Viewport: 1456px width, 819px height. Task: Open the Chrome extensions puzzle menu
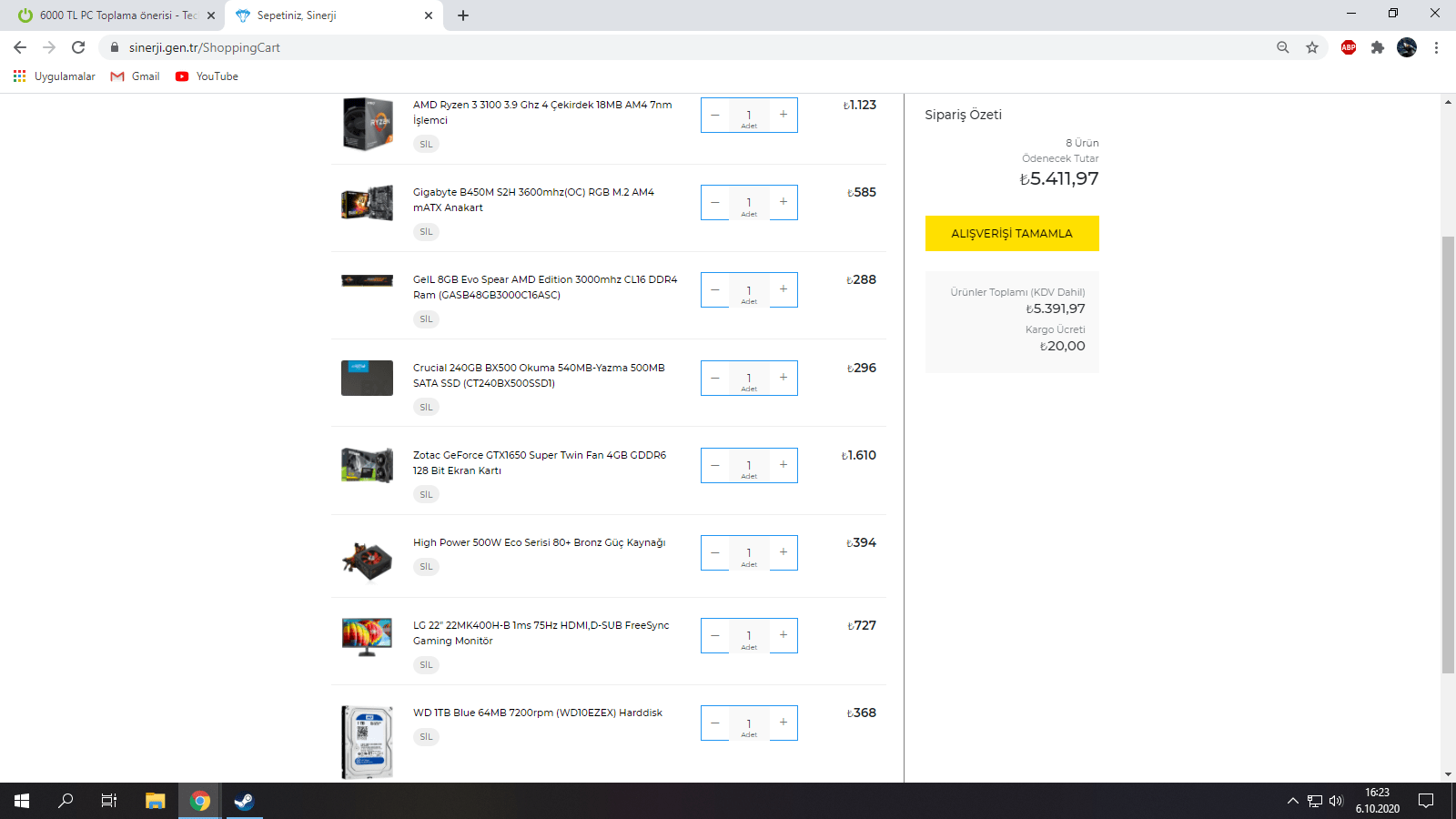click(x=1378, y=47)
